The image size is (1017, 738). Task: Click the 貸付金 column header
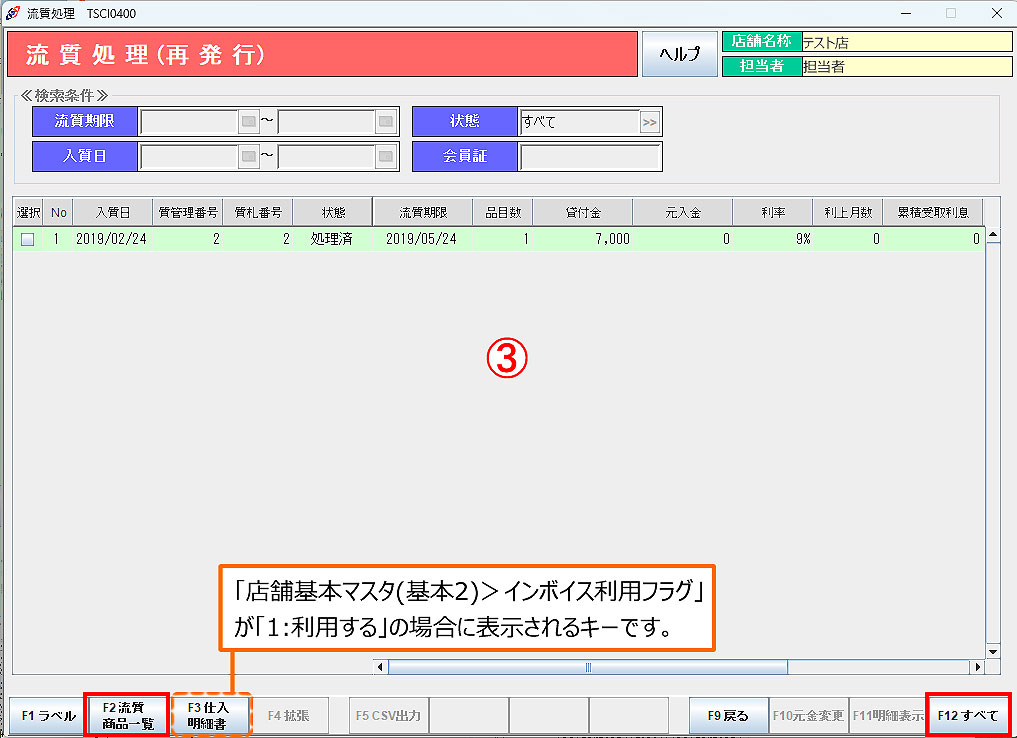tap(583, 212)
